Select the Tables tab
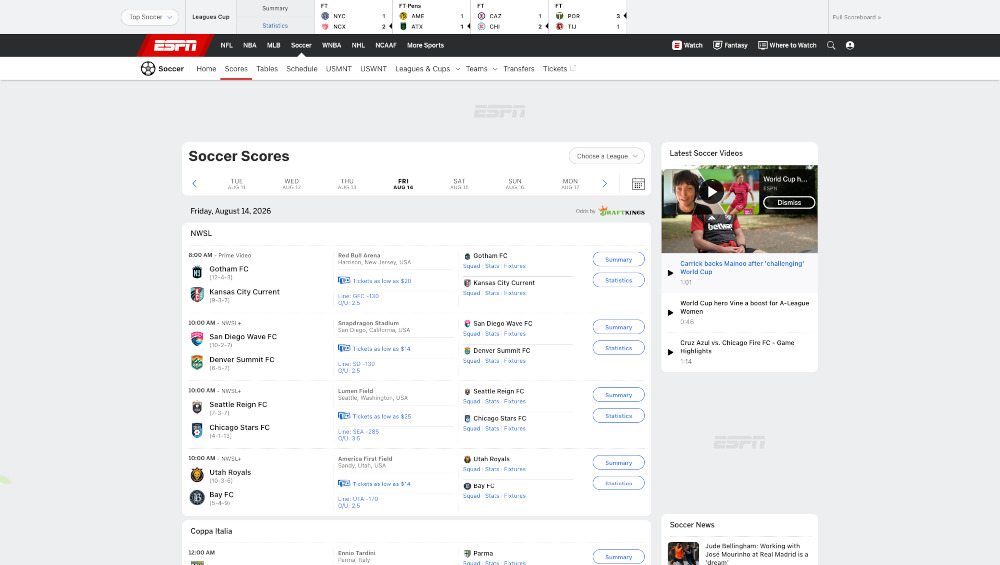The image size is (1000, 565). [x=267, y=69]
